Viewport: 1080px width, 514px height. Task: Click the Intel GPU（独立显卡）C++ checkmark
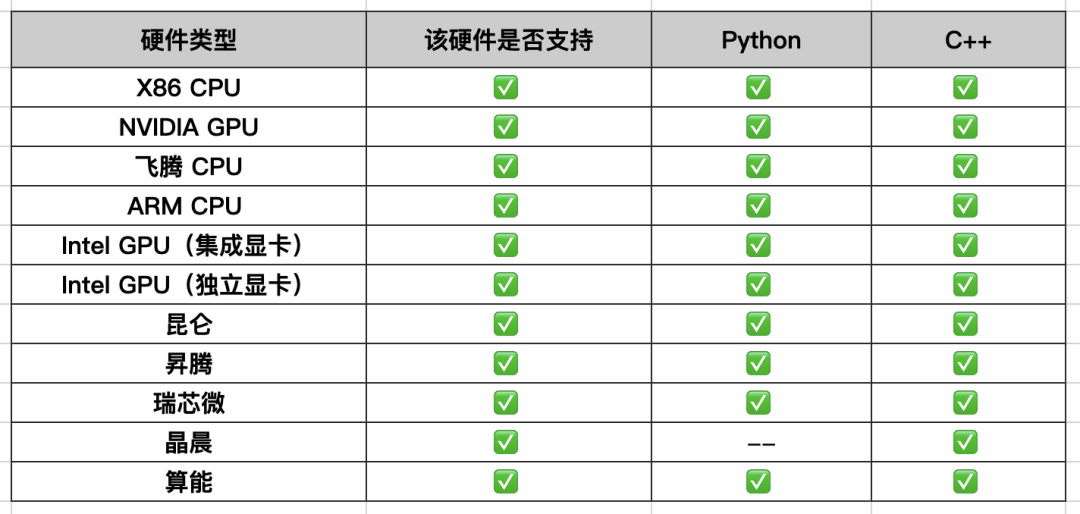coord(965,284)
